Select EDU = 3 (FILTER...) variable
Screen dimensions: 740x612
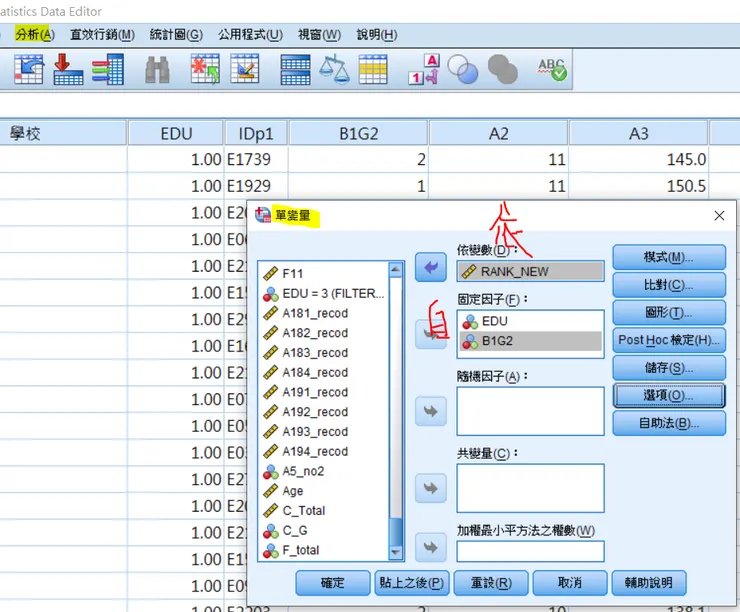click(x=324, y=293)
